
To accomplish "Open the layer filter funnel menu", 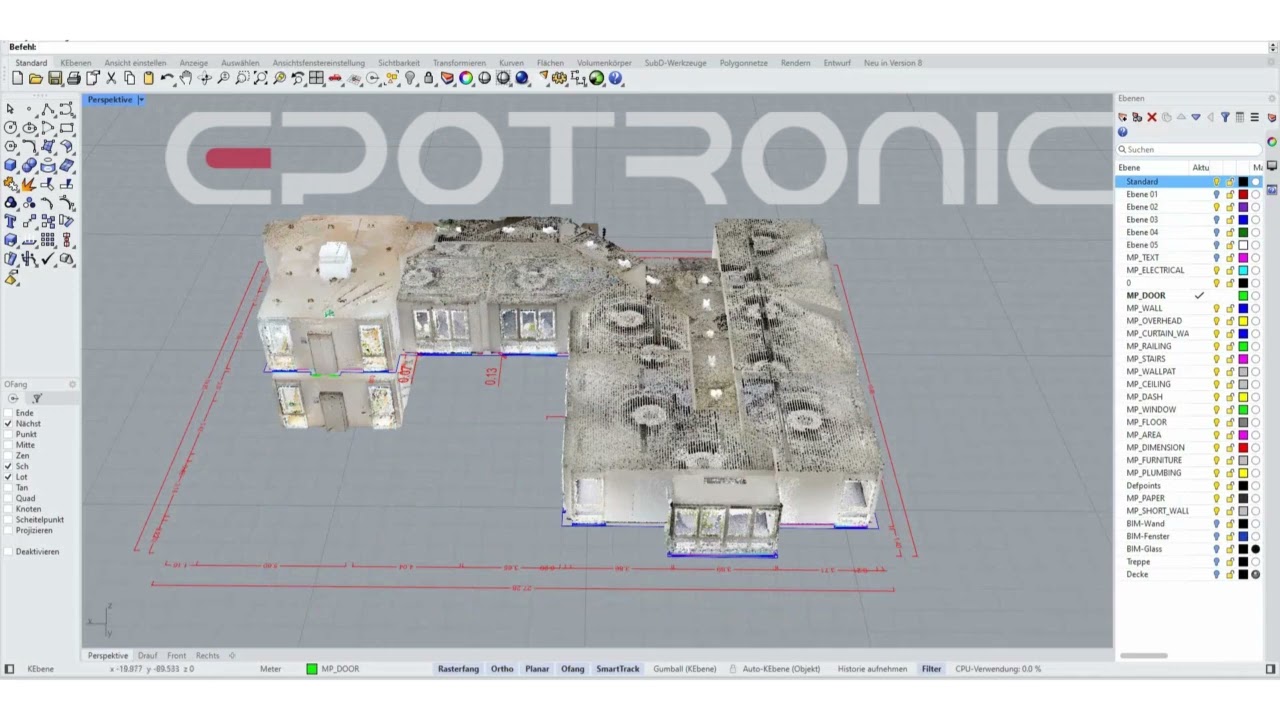I will pos(1225,117).
